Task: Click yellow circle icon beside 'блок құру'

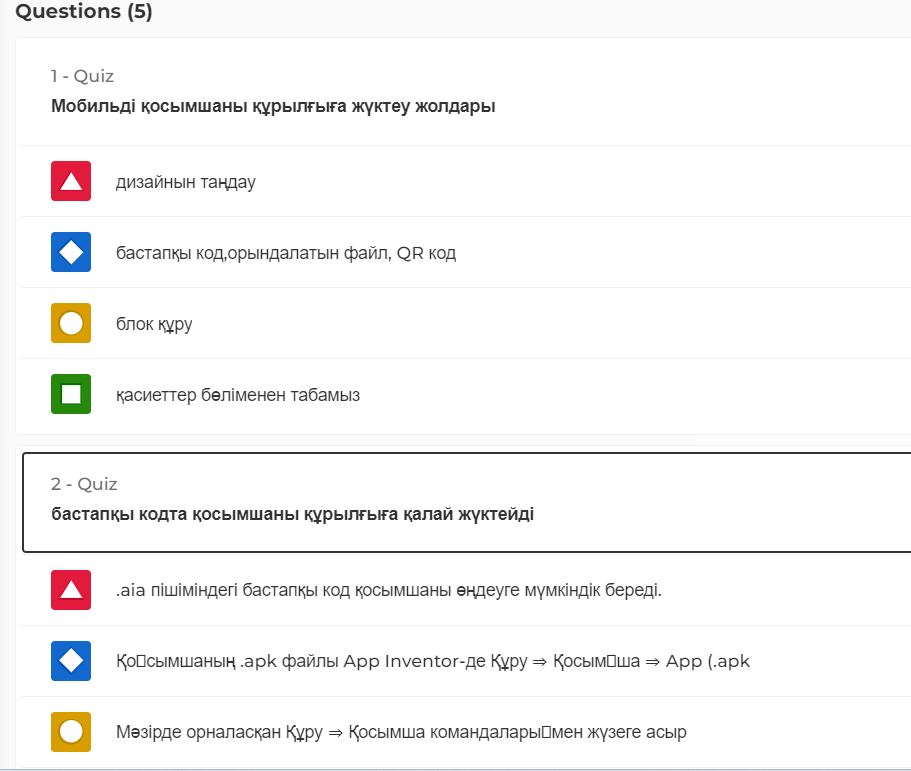Action: pyautogui.click(x=71, y=323)
